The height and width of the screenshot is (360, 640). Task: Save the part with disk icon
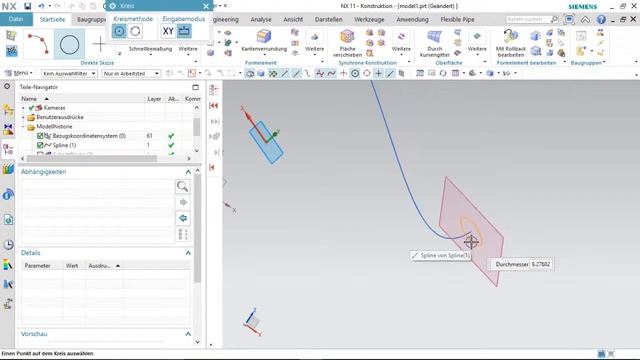point(27,6)
